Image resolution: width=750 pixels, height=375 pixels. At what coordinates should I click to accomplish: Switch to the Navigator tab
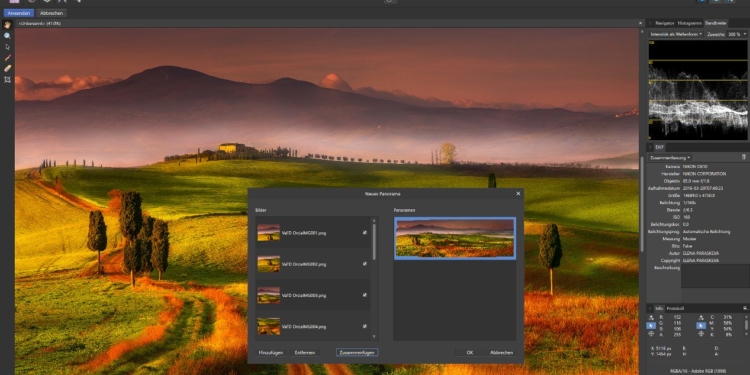click(x=664, y=23)
